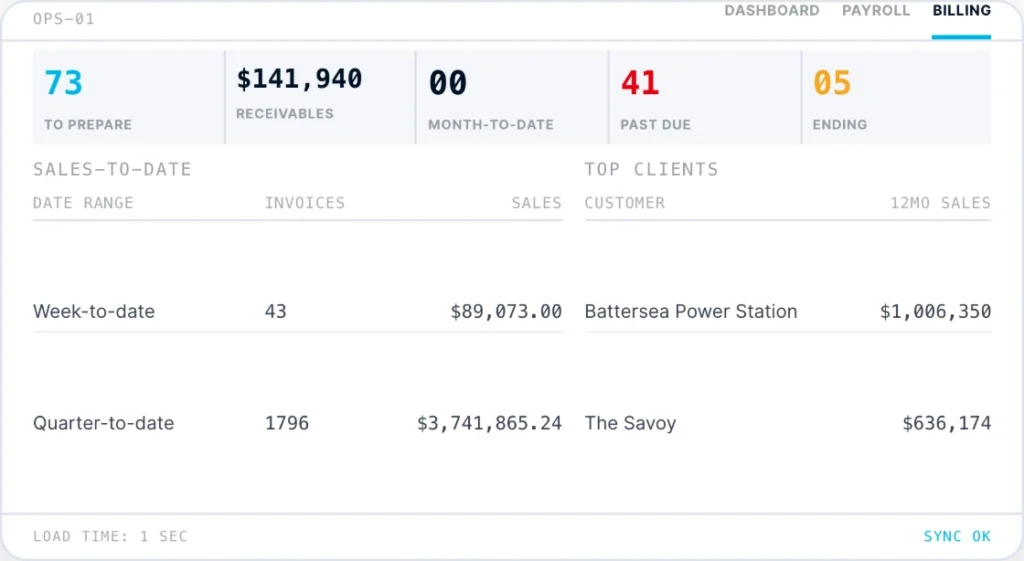The width and height of the screenshot is (1024, 561).
Task: Click the OPS-01 identifier label
Action: click(x=63, y=19)
